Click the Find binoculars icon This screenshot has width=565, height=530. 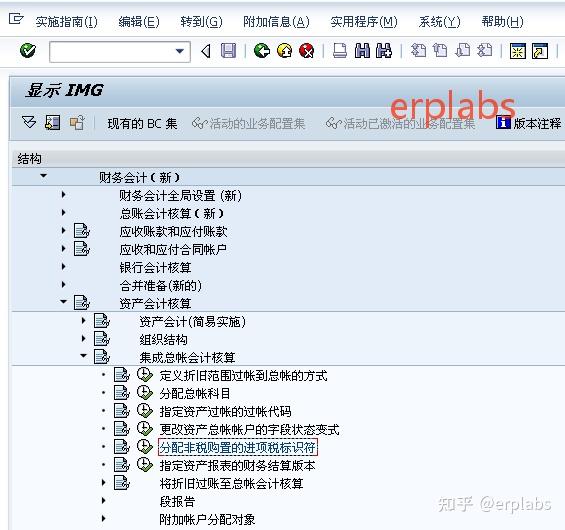tap(362, 51)
